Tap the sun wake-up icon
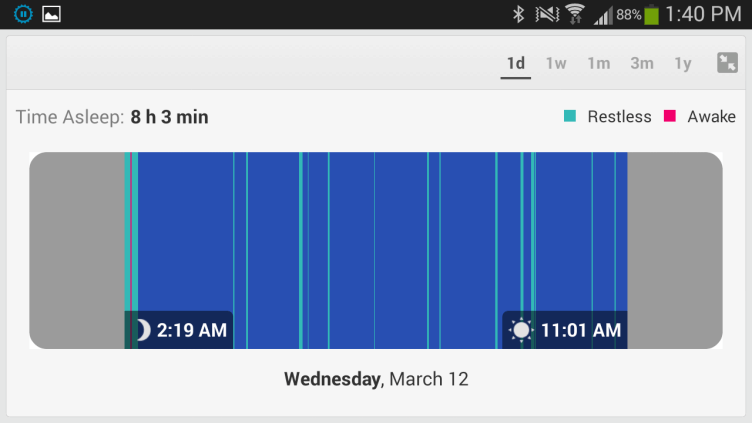 (521, 330)
